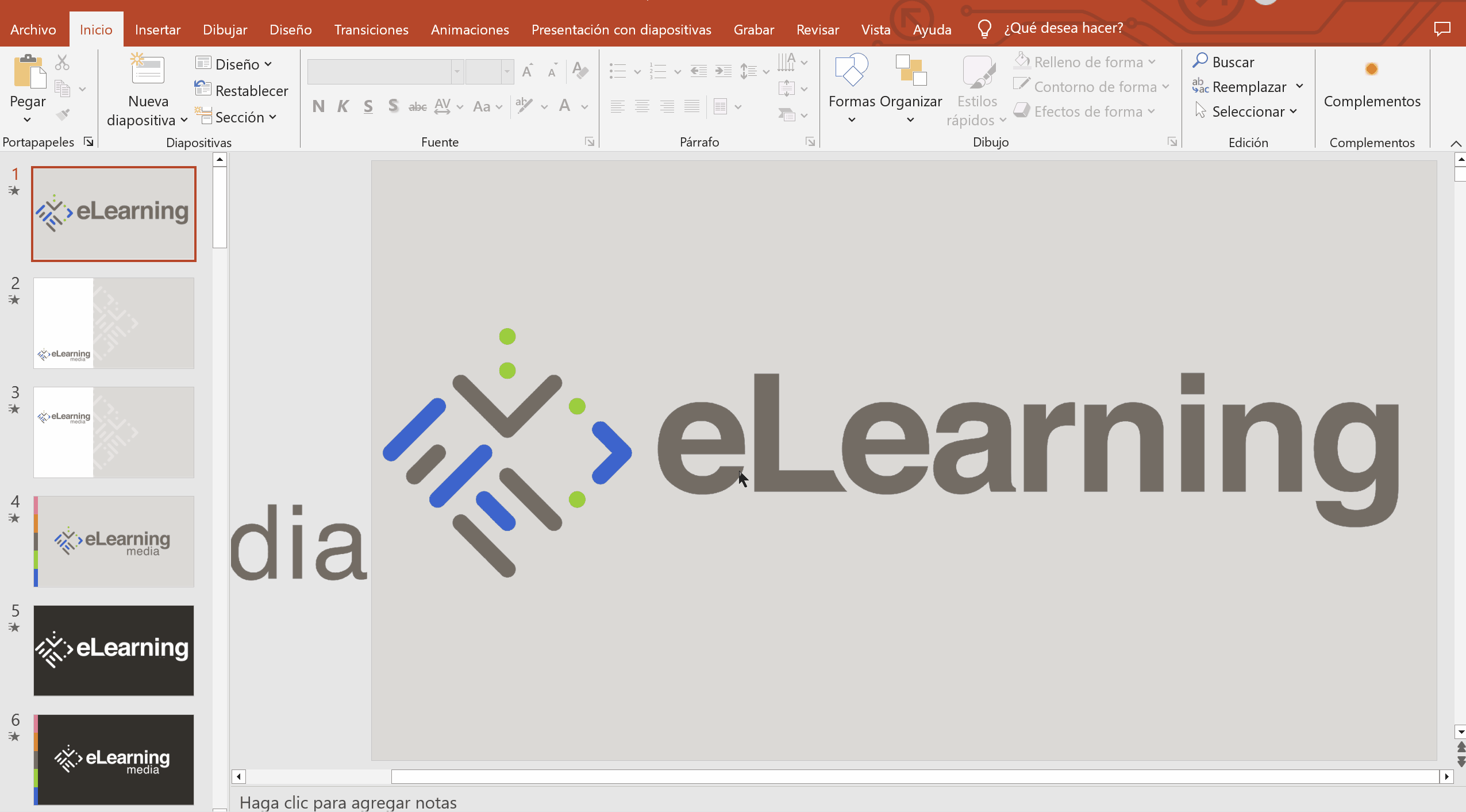1466x812 pixels.
Task: Switch to the Transiciones tab
Action: coord(371,29)
